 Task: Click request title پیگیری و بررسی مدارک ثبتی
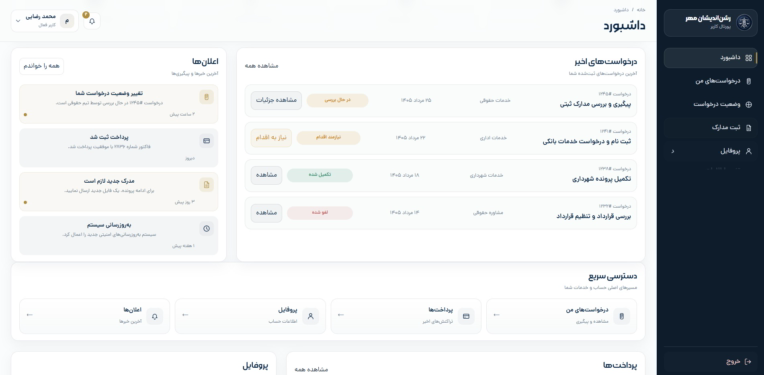click(x=595, y=104)
